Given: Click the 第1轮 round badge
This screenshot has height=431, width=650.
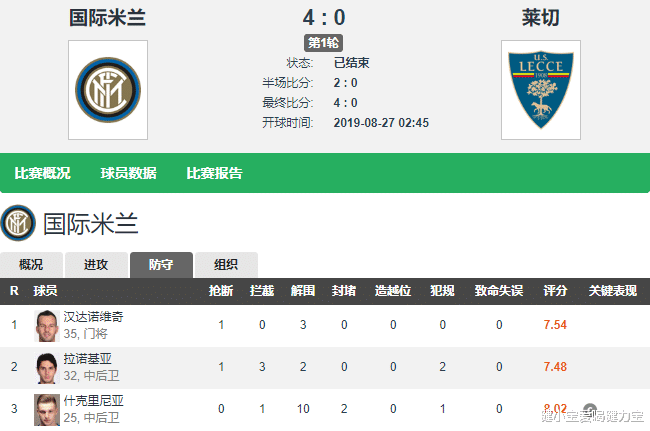Looking at the screenshot, I should click(323, 43).
